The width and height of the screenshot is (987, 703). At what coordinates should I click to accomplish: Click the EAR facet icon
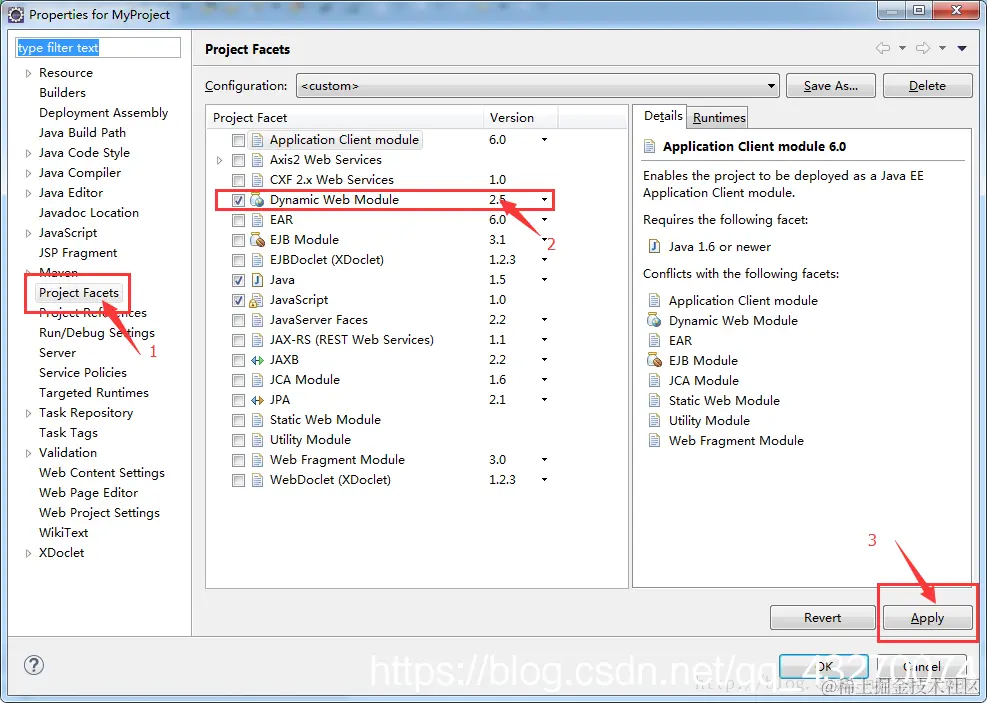pyautogui.click(x=257, y=220)
